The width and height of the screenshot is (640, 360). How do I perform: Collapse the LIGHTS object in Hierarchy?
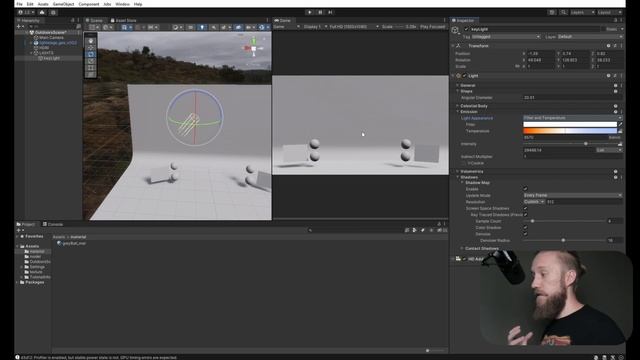tap(31, 53)
